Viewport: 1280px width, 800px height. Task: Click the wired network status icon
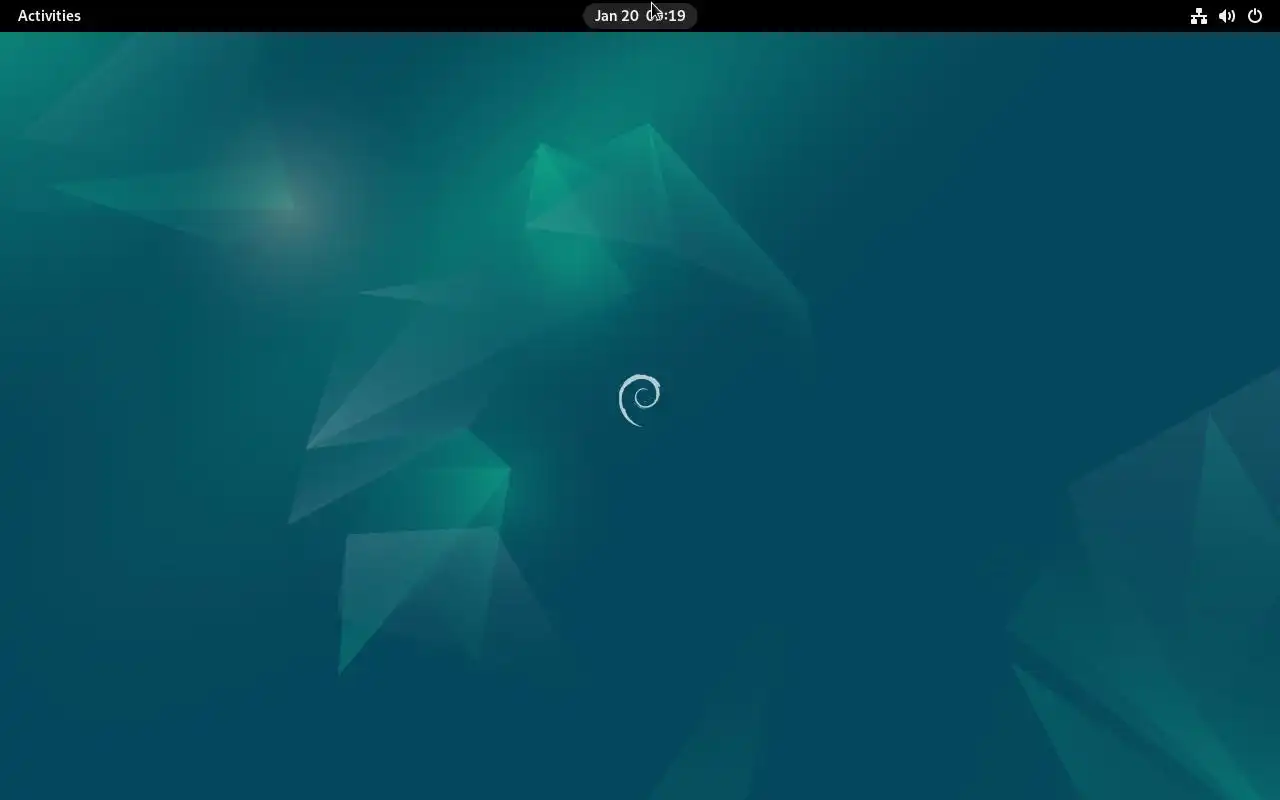point(1198,15)
